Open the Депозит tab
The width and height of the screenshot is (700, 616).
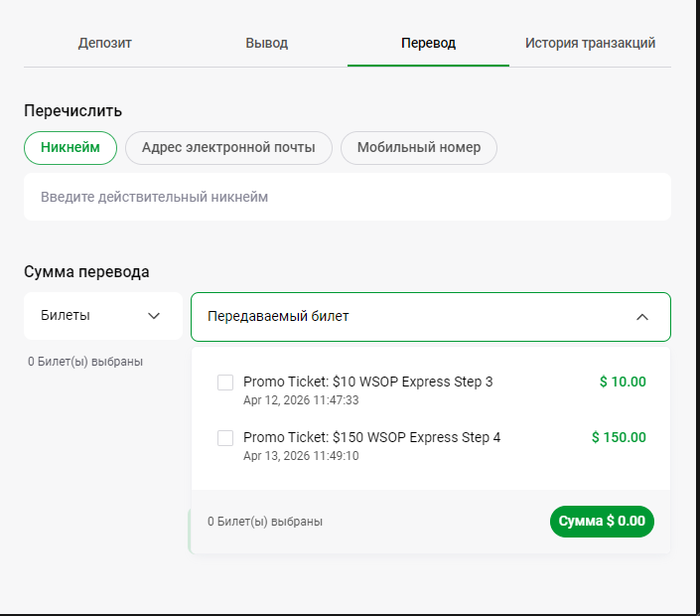(x=105, y=43)
